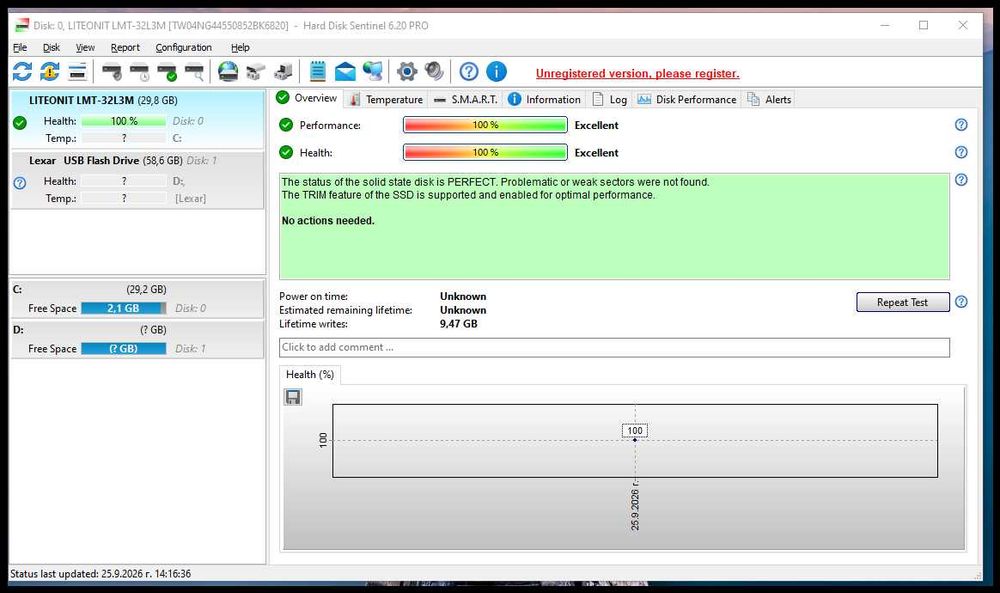Switch to the Temperature tab
The width and height of the screenshot is (1000, 593).
386,99
